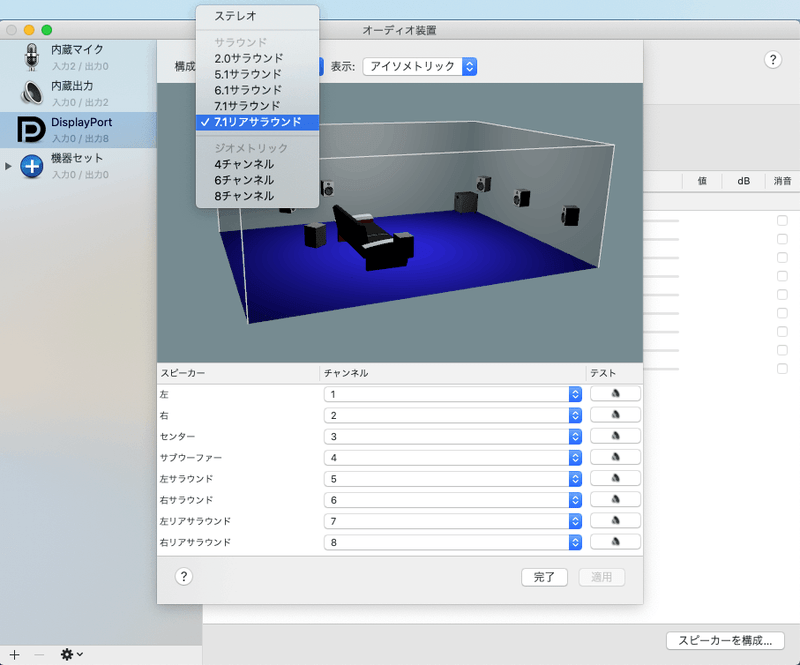This screenshot has height=665, width=800.
Task: Click the 消音 column header
Action: coord(782,181)
